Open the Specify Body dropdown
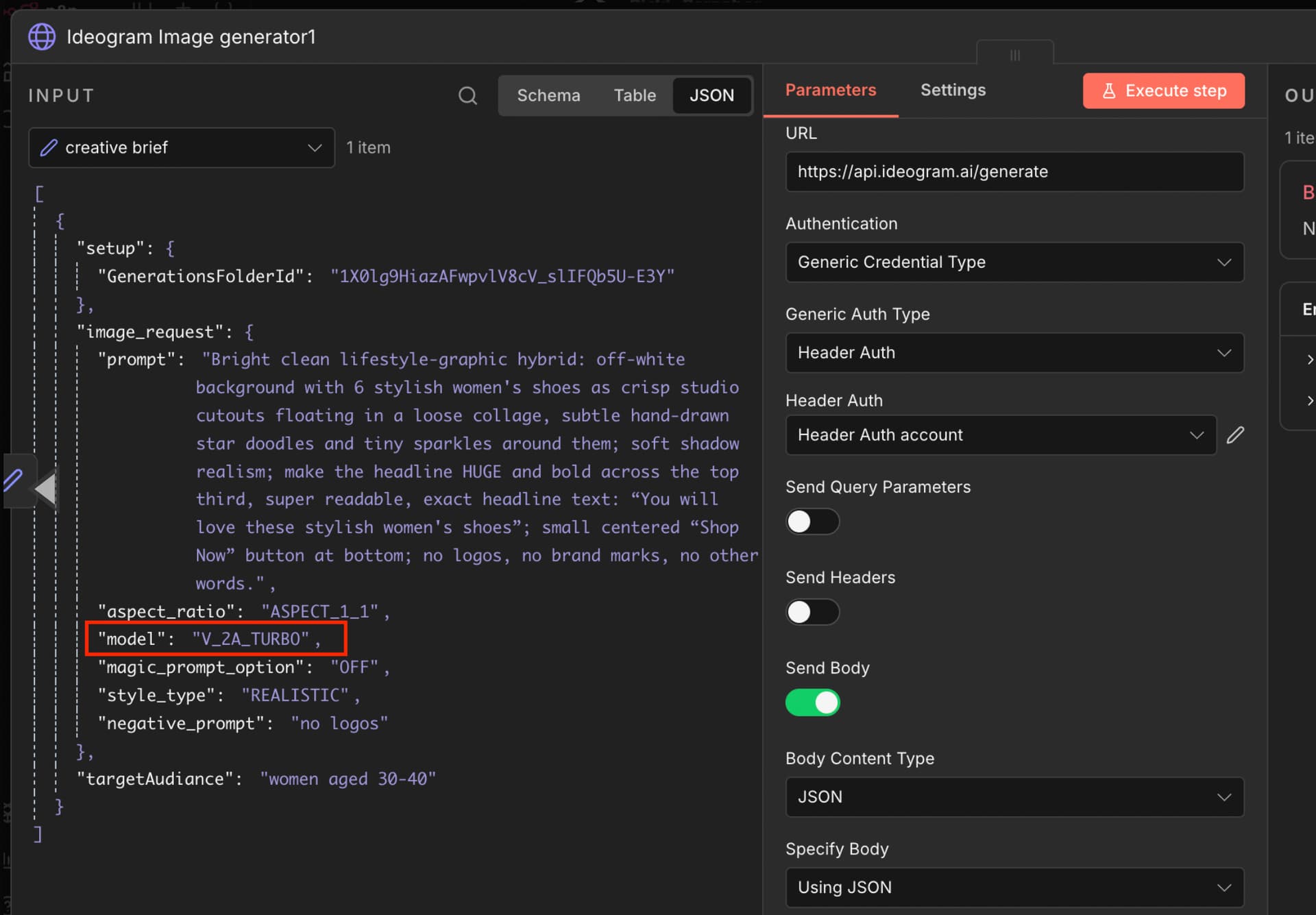The height and width of the screenshot is (915, 1316). 1014,887
